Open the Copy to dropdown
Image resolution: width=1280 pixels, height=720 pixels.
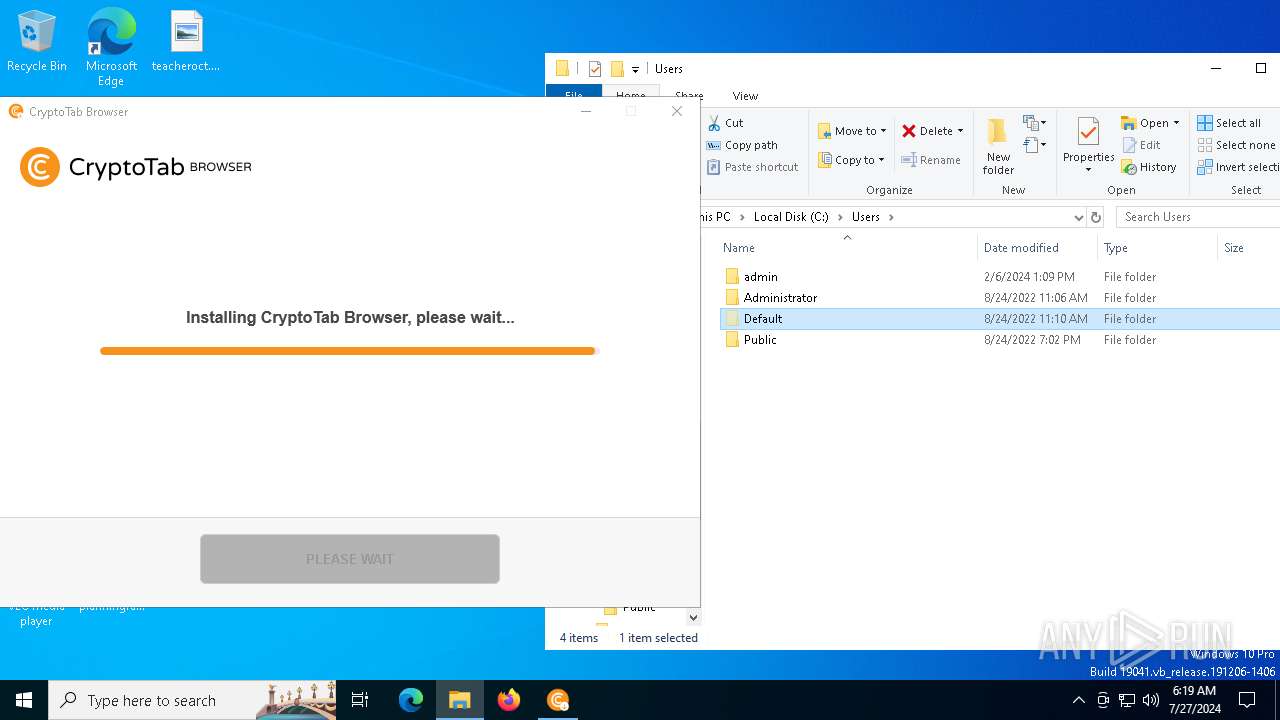point(851,160)
